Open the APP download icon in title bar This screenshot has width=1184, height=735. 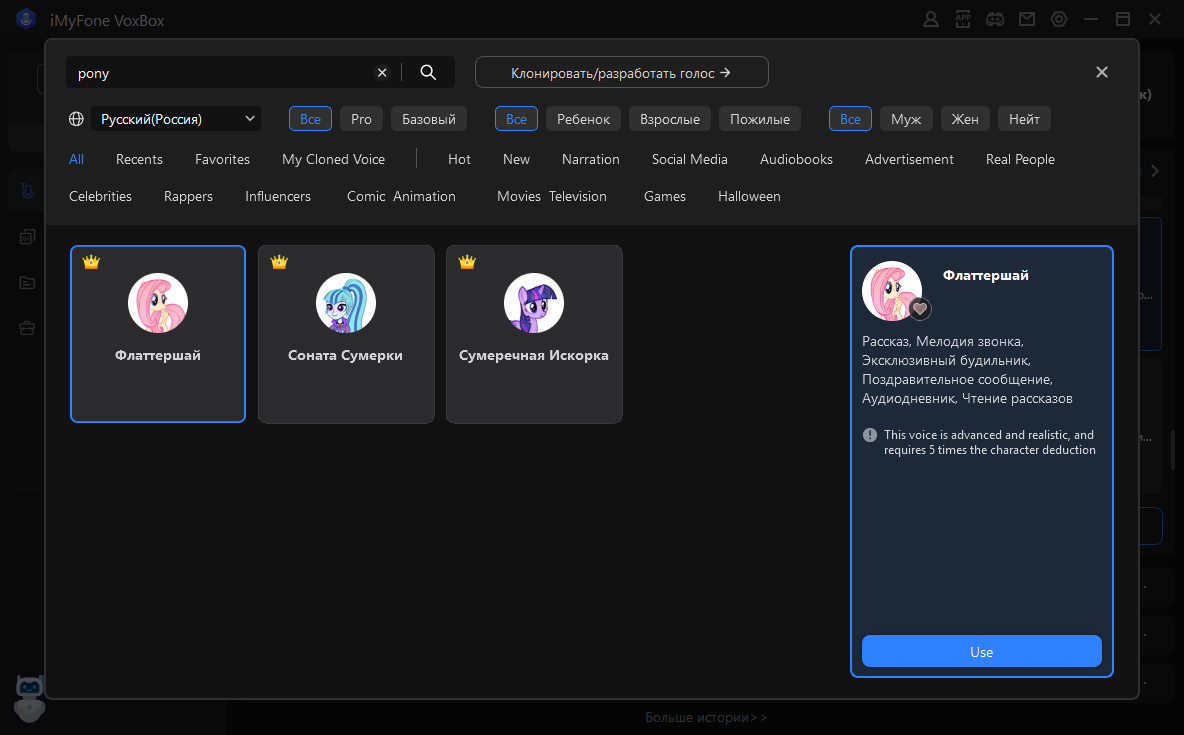[963, 20]
